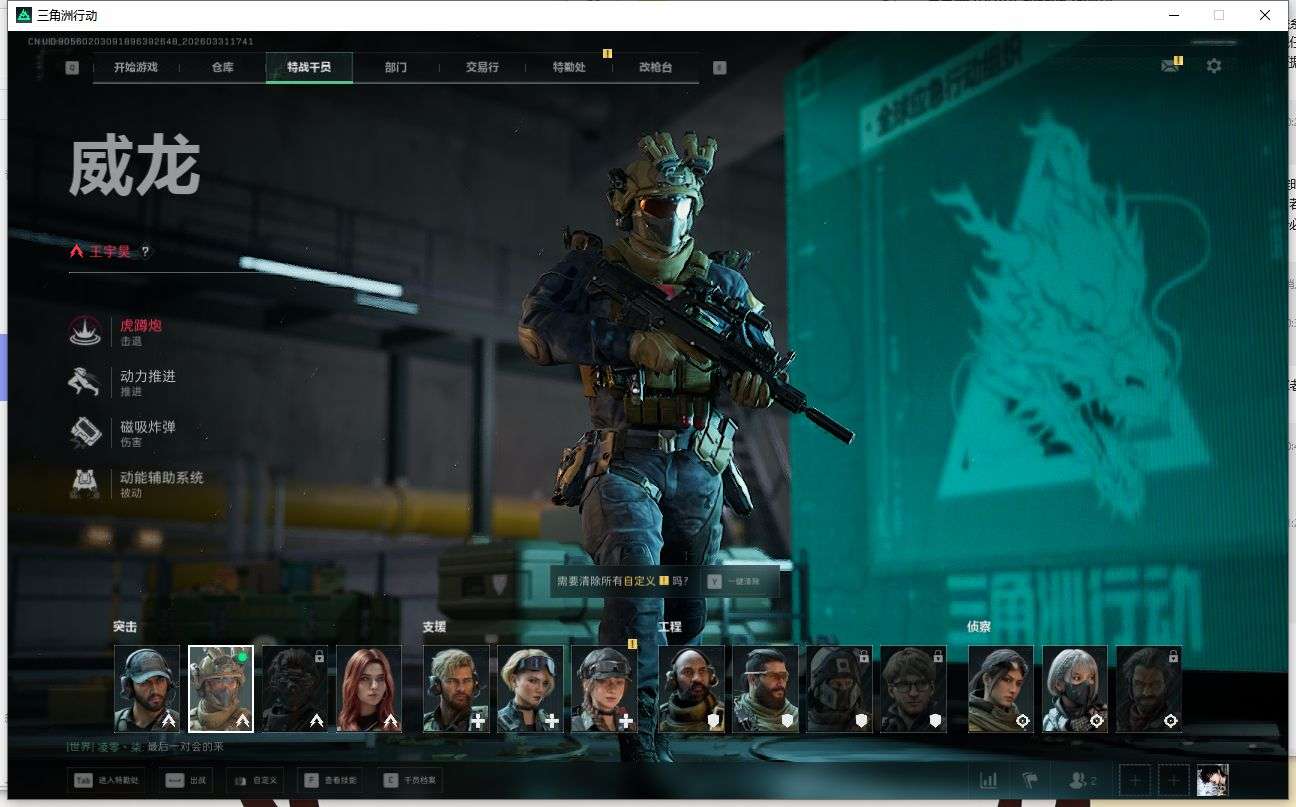Close the 三角洲行动 window
1296x807 pixels.
pyautogui.click(x=1265, y=15)
